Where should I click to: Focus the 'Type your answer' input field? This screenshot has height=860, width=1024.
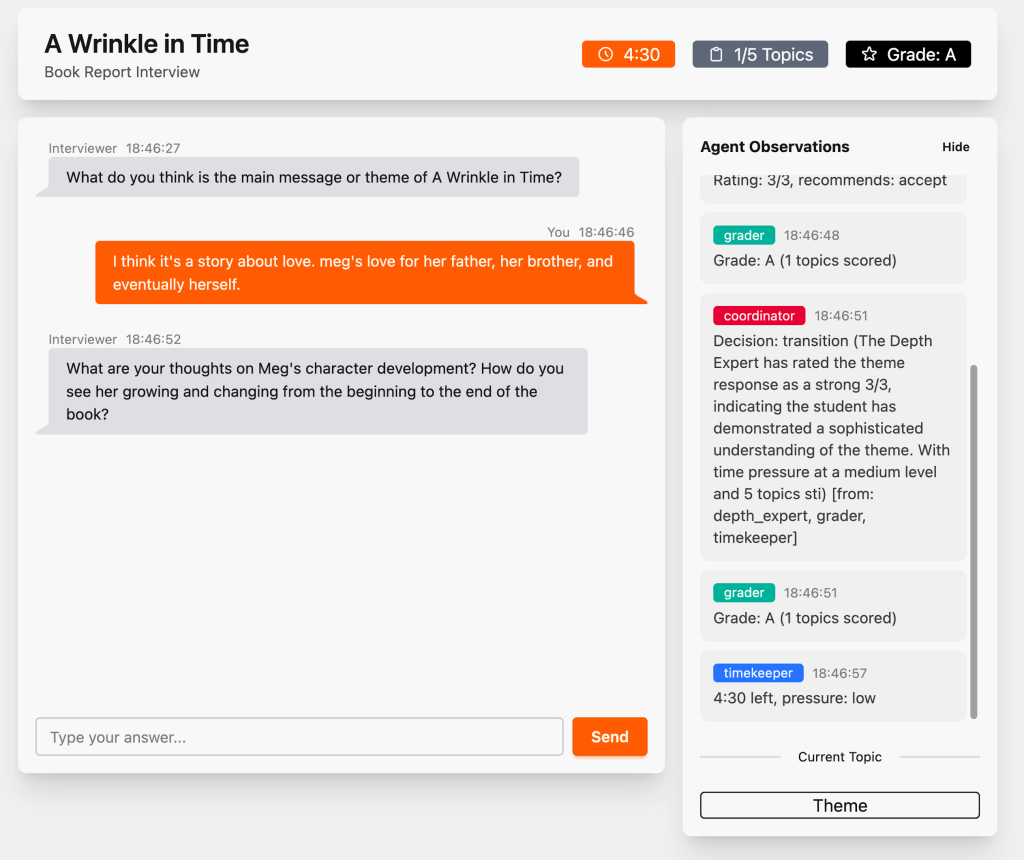click(x=299, y=737)
